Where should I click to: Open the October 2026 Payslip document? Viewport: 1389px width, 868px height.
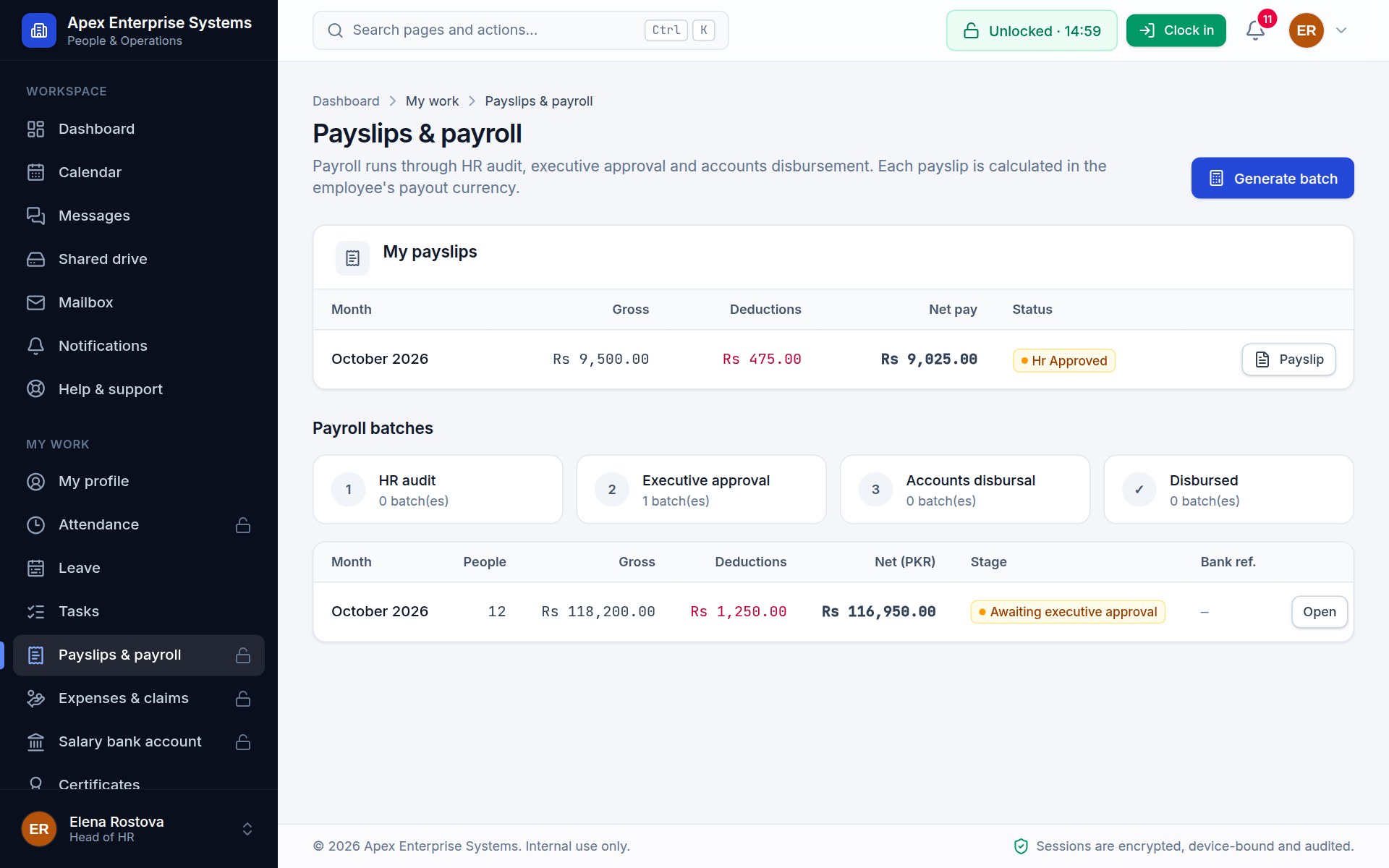1288,359
